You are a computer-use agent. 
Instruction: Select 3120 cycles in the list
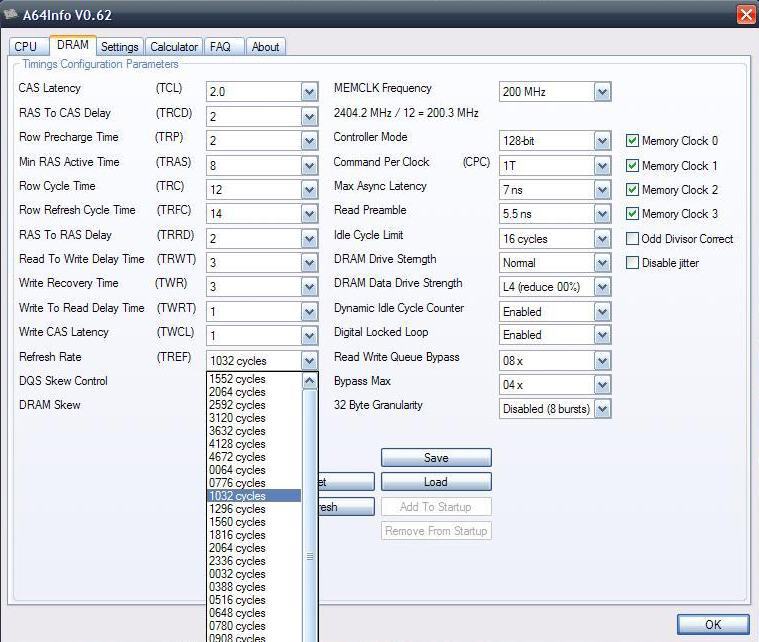254,418
